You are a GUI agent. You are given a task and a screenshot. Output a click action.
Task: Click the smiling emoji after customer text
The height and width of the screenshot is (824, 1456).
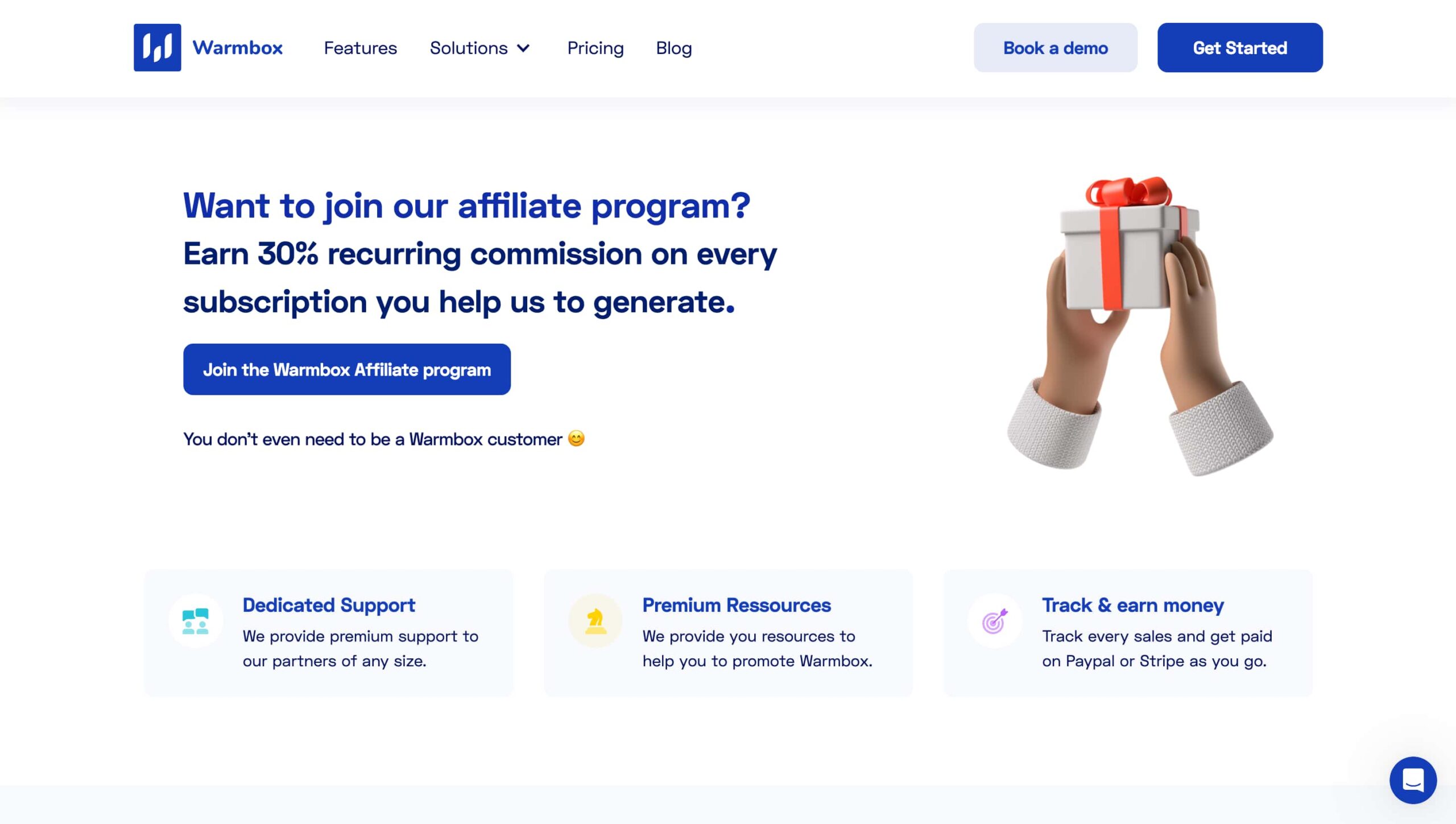point(576,439)
